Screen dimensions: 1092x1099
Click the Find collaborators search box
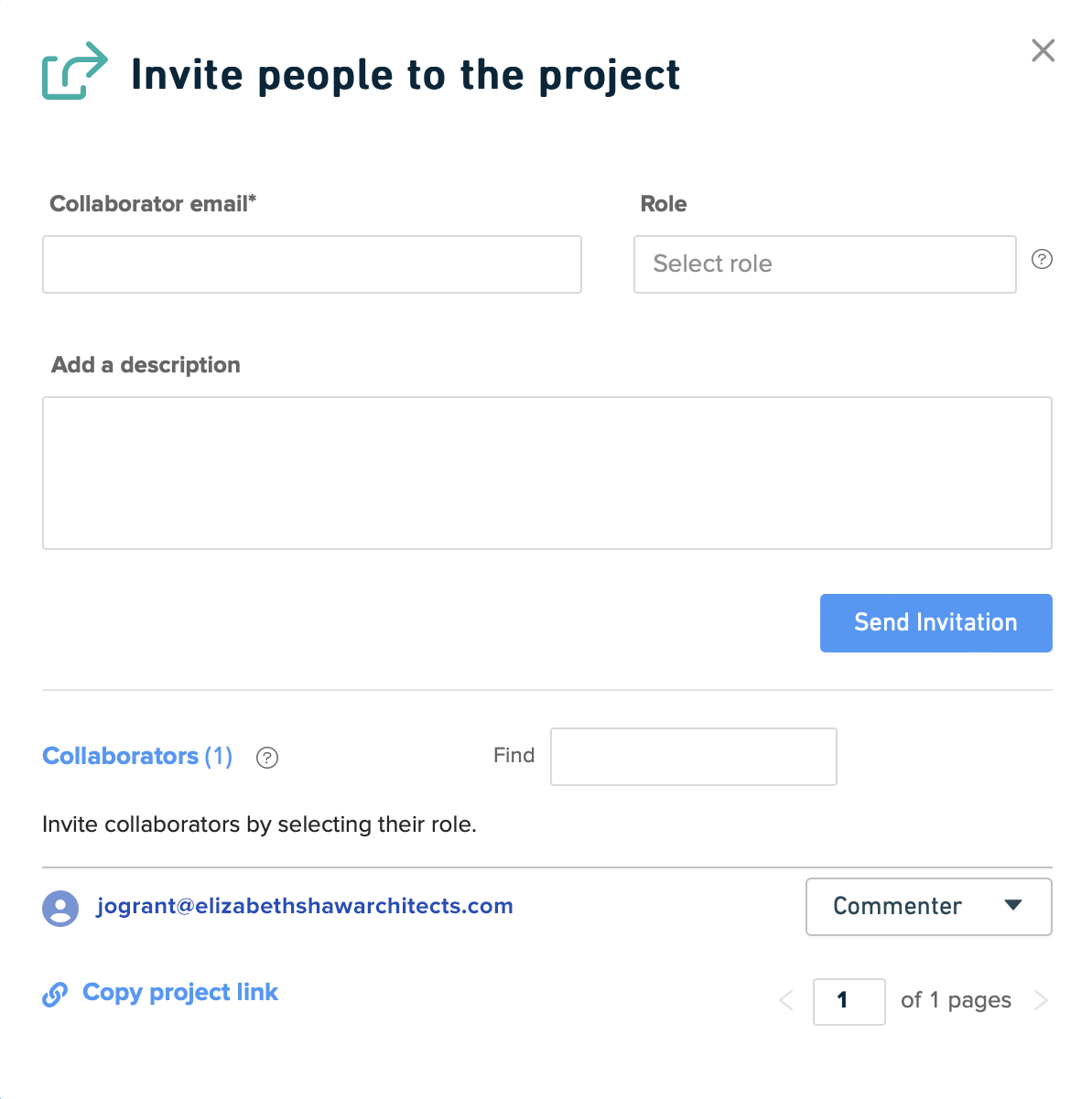(694, 757)
